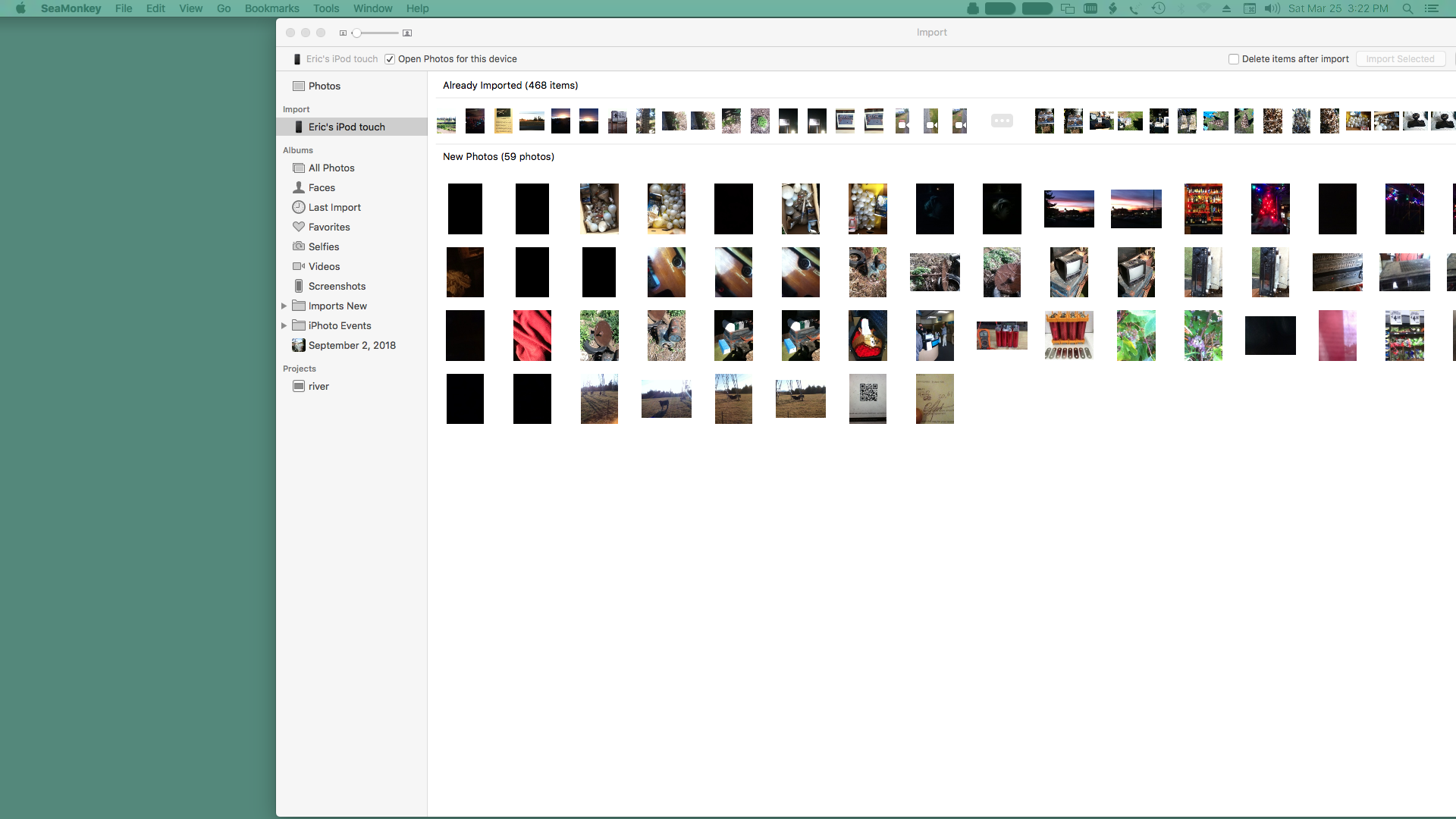Viewport: 1456px width, 819px height.
Task: Open the Tools menu
Action: (x=326, y=8)
